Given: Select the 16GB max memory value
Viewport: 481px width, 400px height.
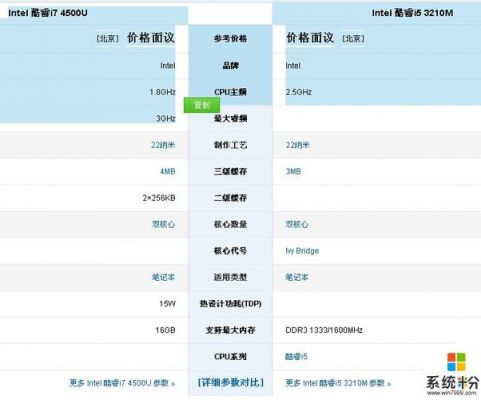Looking at the screenshot, I should pyautogui.click(x=165, y=330).
